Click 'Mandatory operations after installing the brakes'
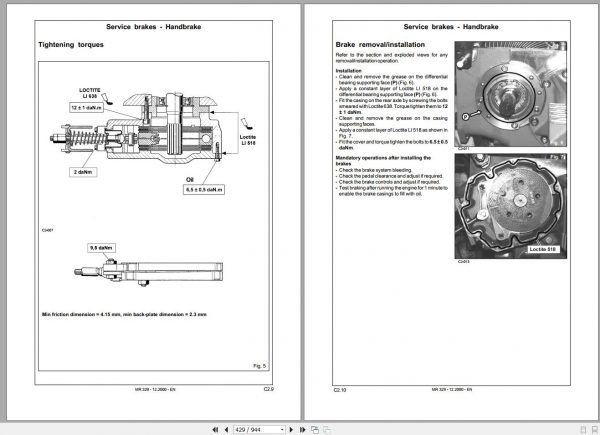 383,161
